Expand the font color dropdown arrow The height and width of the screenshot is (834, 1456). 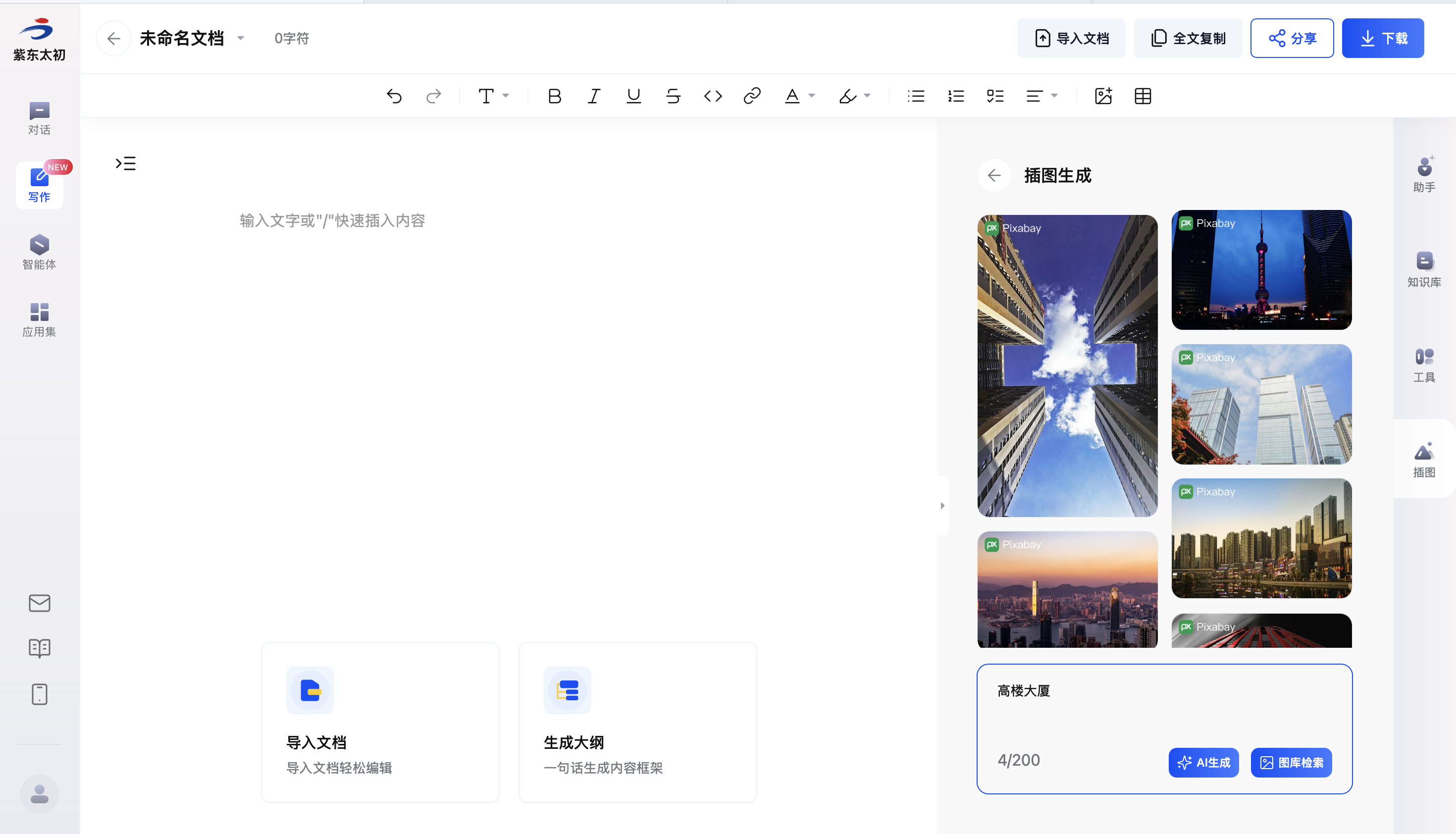coord(812,96)
